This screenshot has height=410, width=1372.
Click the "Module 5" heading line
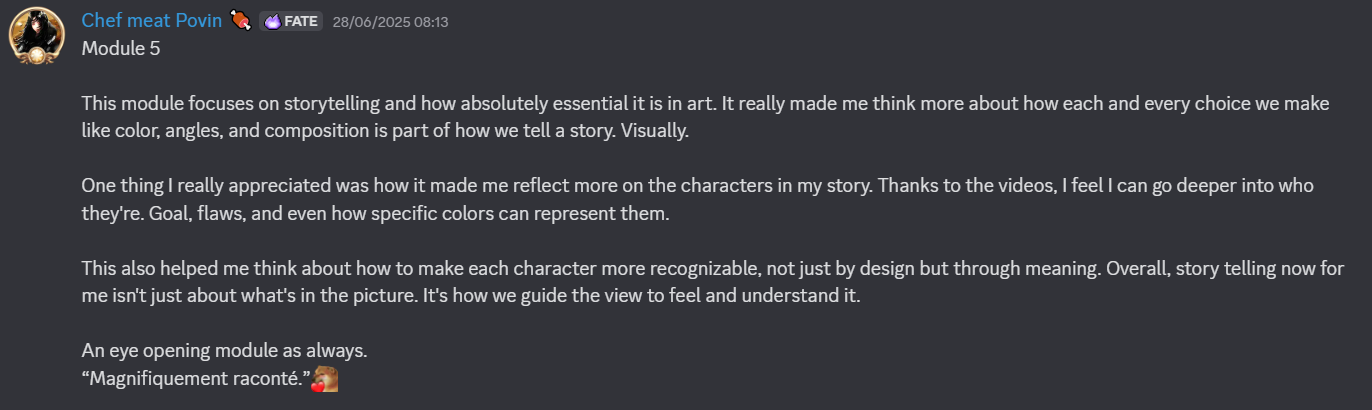point(121,48)
